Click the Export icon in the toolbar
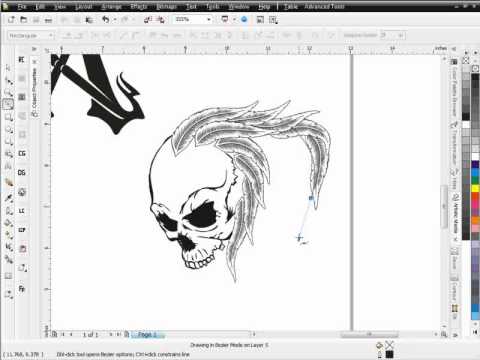Image resolution: width=480 pixels, height=360 pixels. (161, 20)
